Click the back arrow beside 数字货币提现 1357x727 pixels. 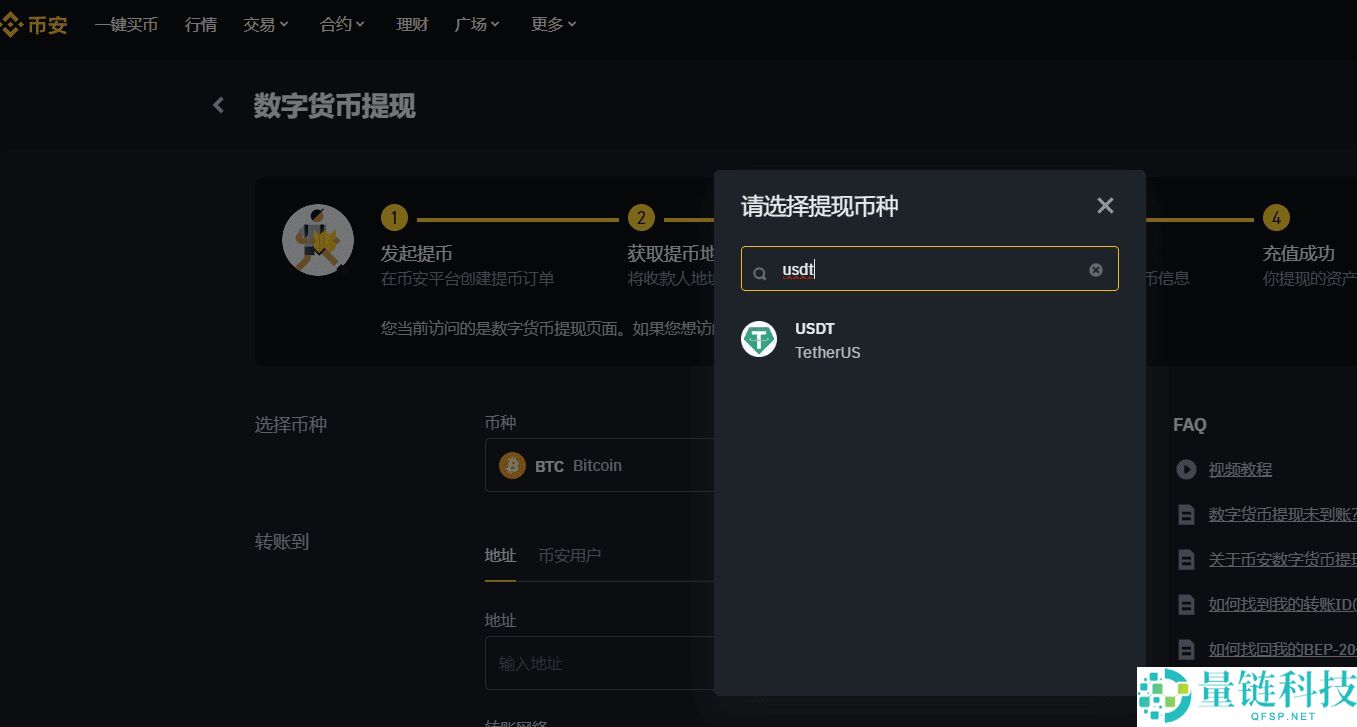(x=218, y=104)
